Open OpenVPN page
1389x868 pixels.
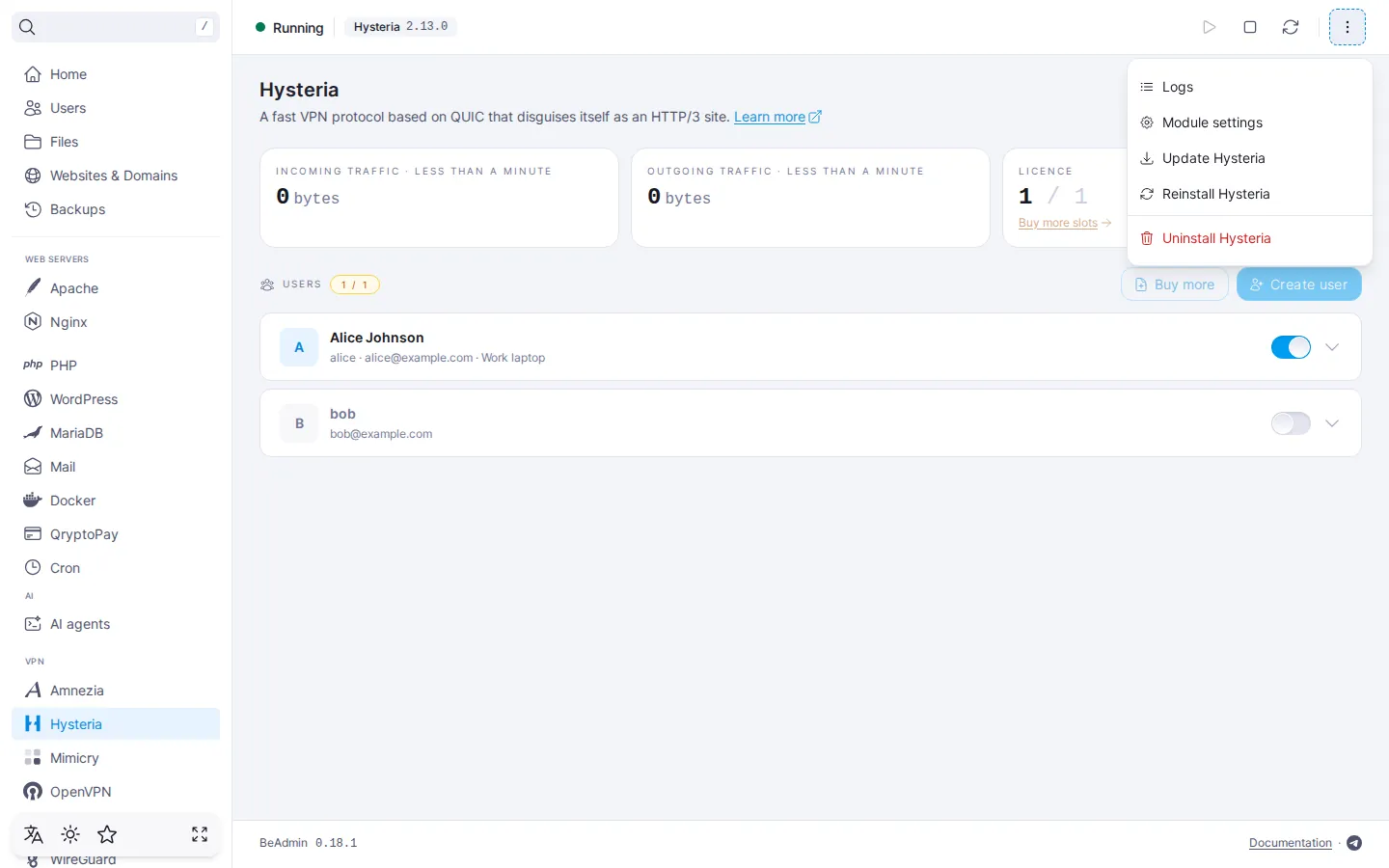click(116, 792)
